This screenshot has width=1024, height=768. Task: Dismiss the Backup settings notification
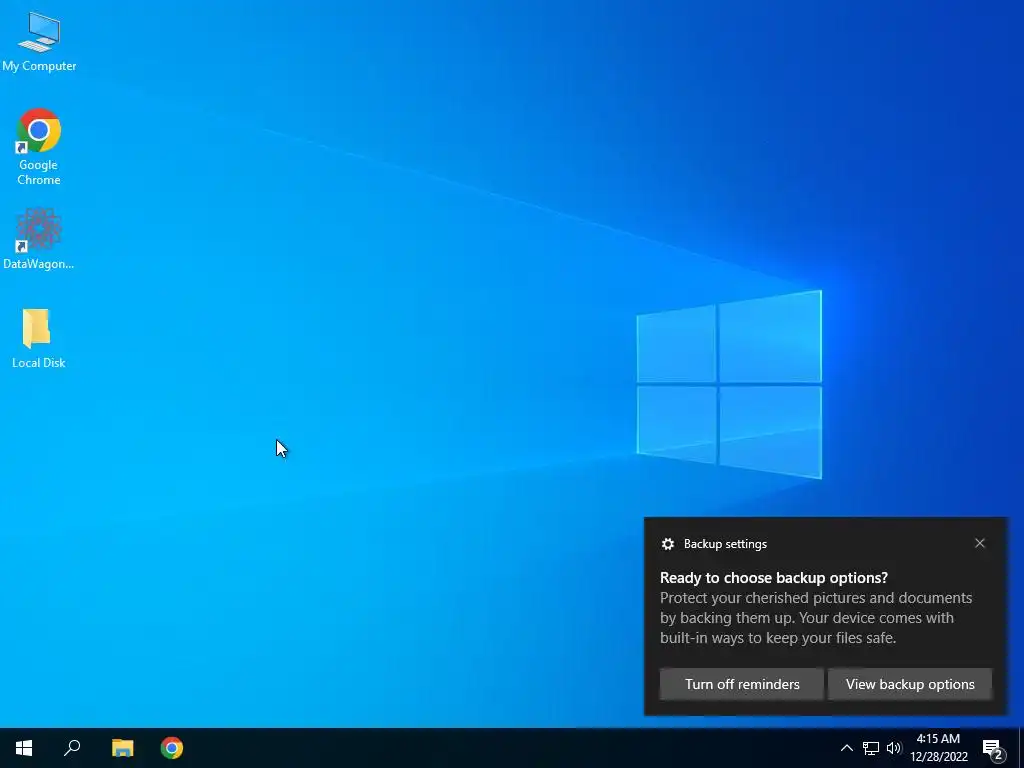coord(980,543)
